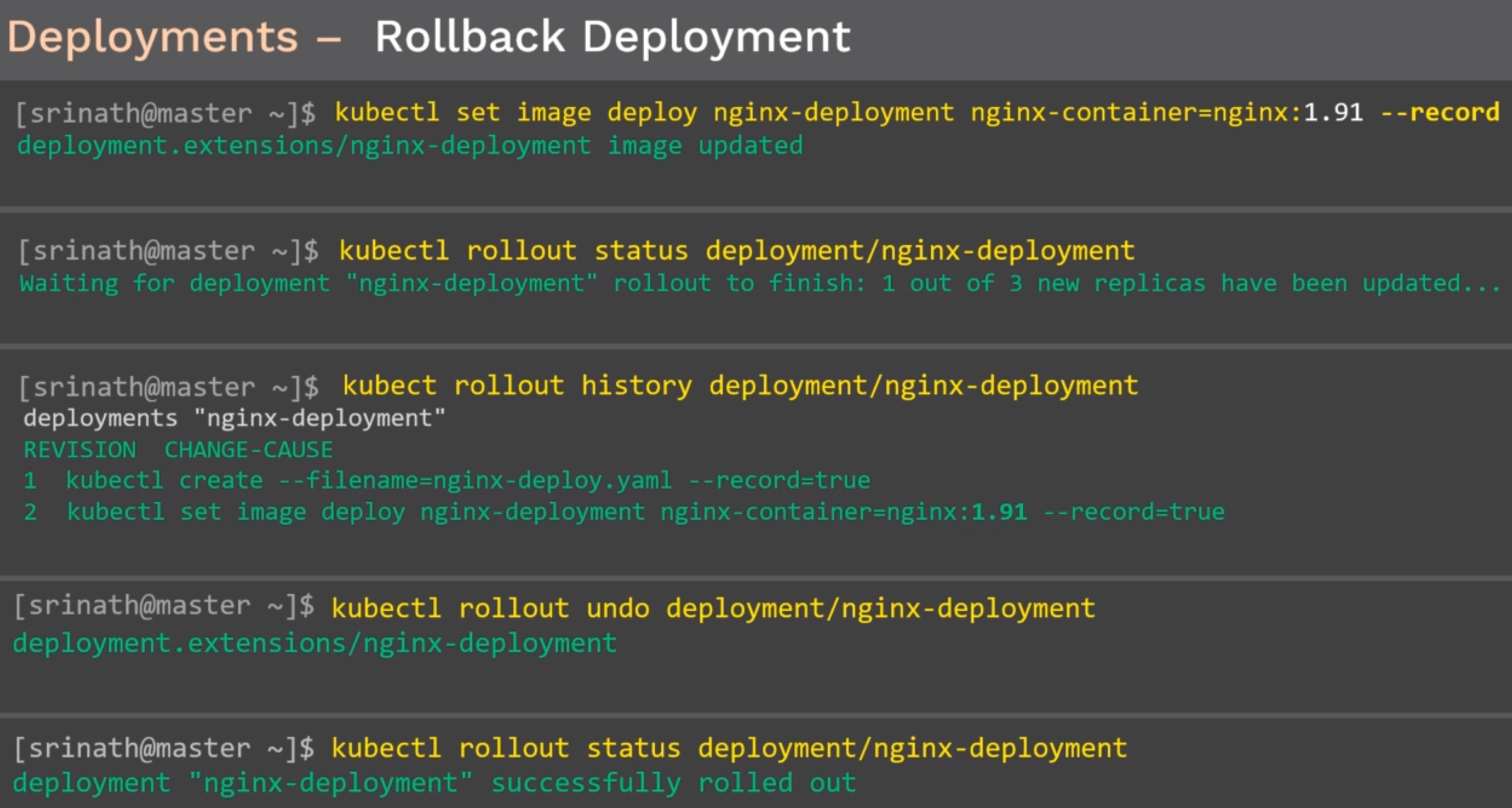The image size is (1512, 808).
Task: Click the last 'kubectl rollout status' command
Action: [x=729, y=748]
